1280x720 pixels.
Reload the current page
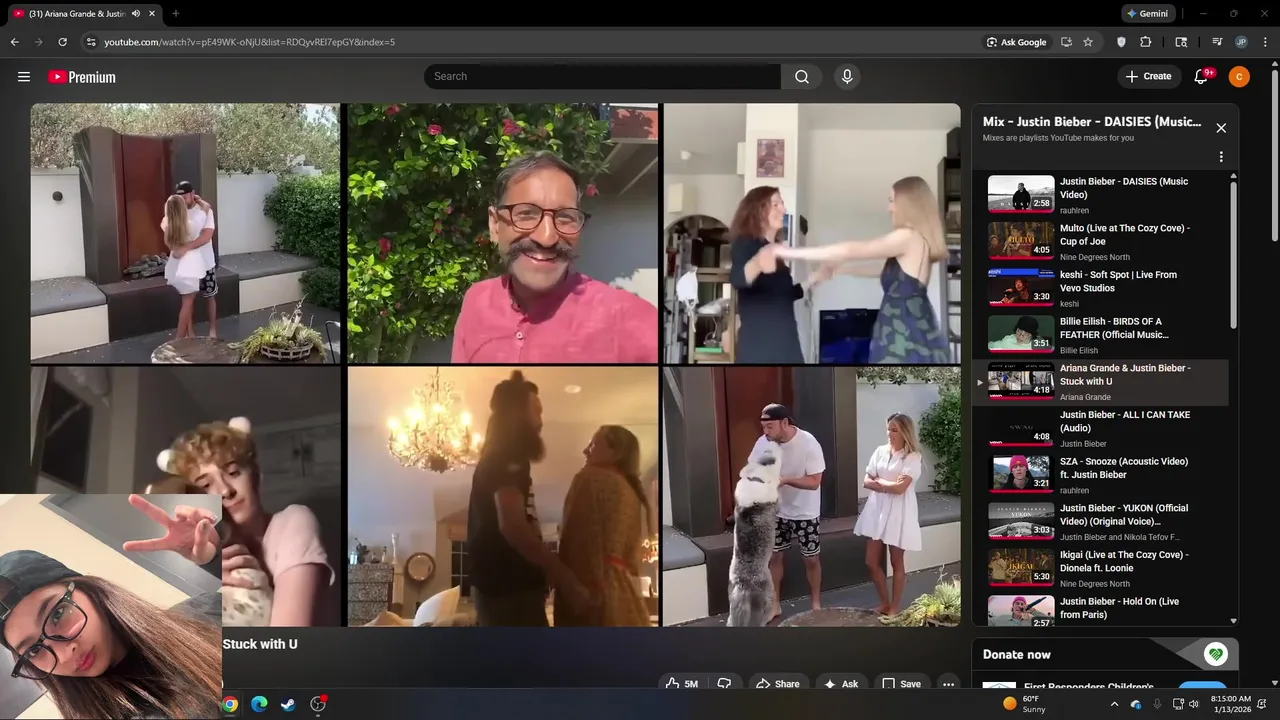(62, 42)
